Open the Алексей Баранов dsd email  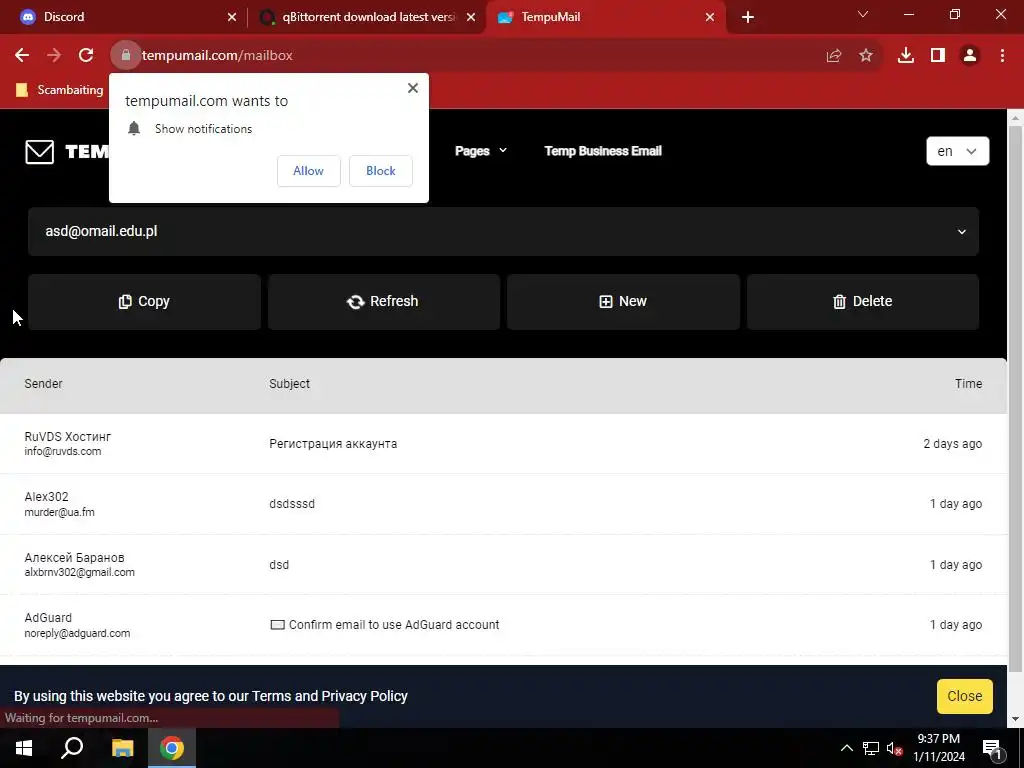click(x=504, y=565)
